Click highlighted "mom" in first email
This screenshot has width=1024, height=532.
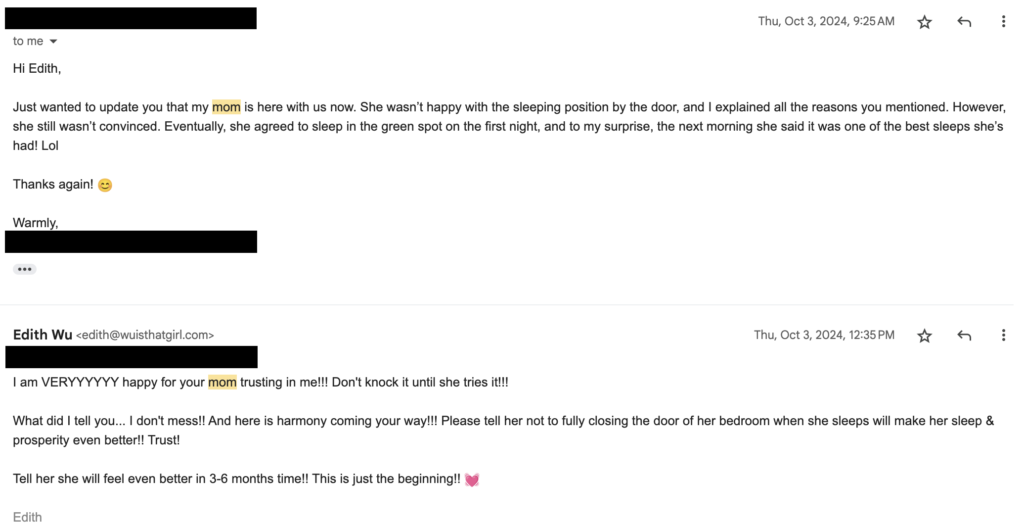click(226, 106)
